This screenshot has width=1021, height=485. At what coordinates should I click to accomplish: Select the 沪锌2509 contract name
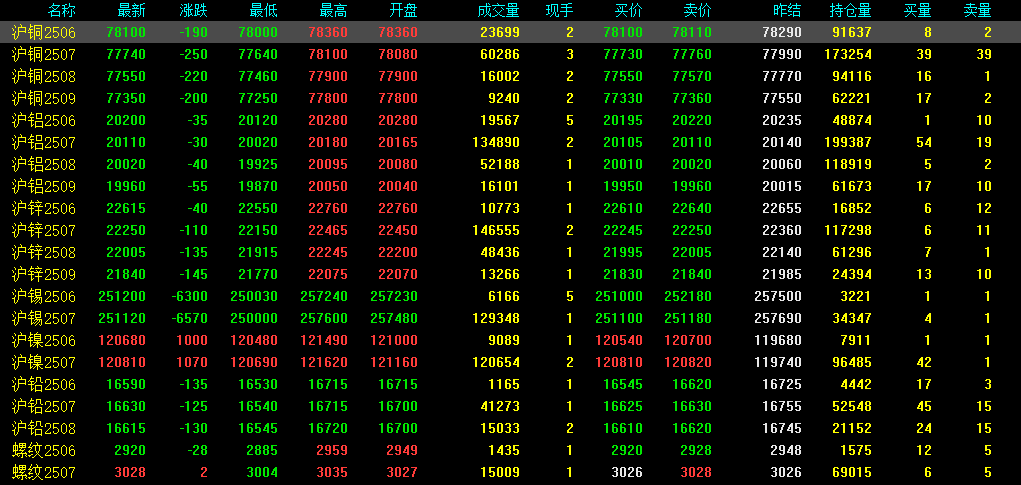[44, 275]
